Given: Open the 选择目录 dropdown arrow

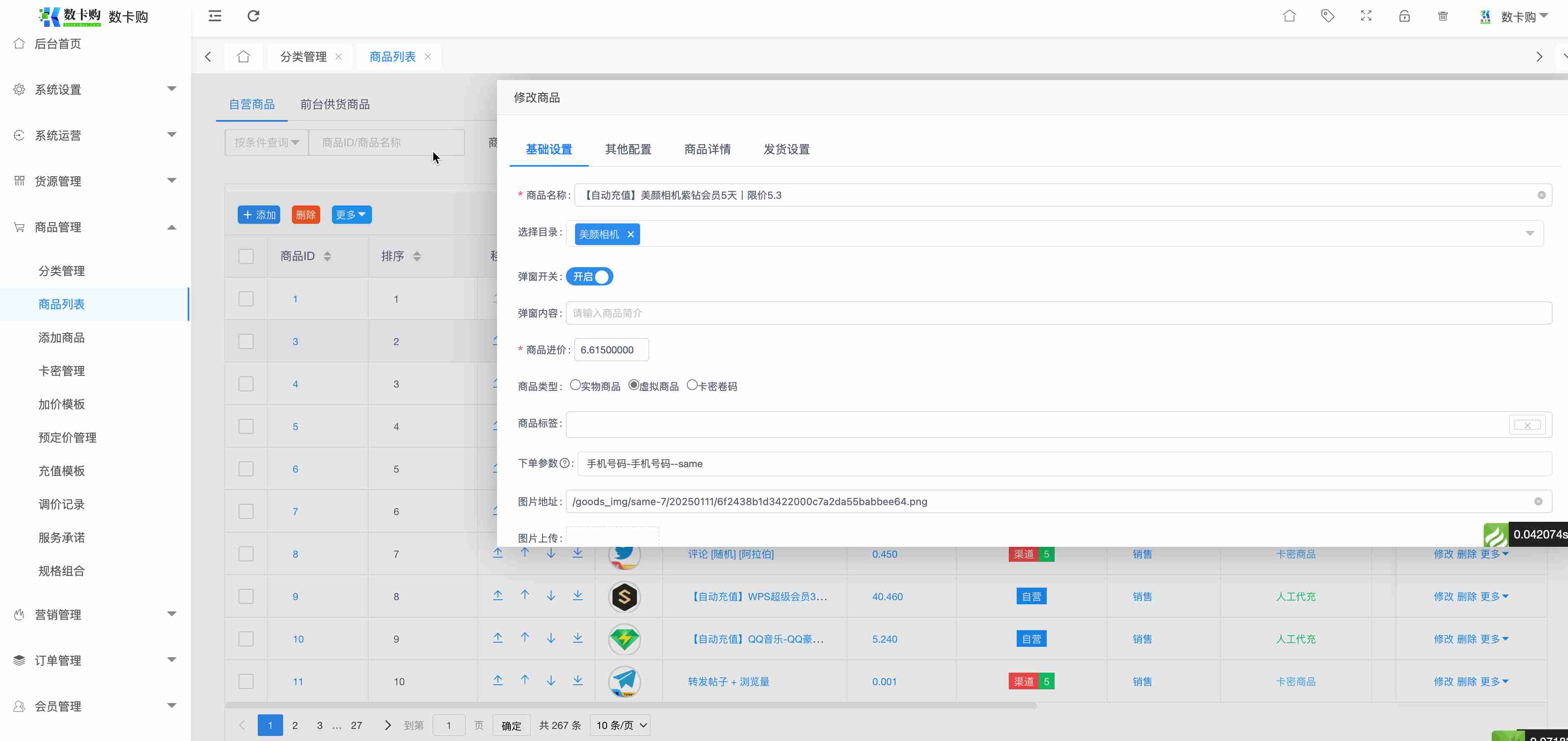Looking at the screenshot, I should [x=1530, y=234].
